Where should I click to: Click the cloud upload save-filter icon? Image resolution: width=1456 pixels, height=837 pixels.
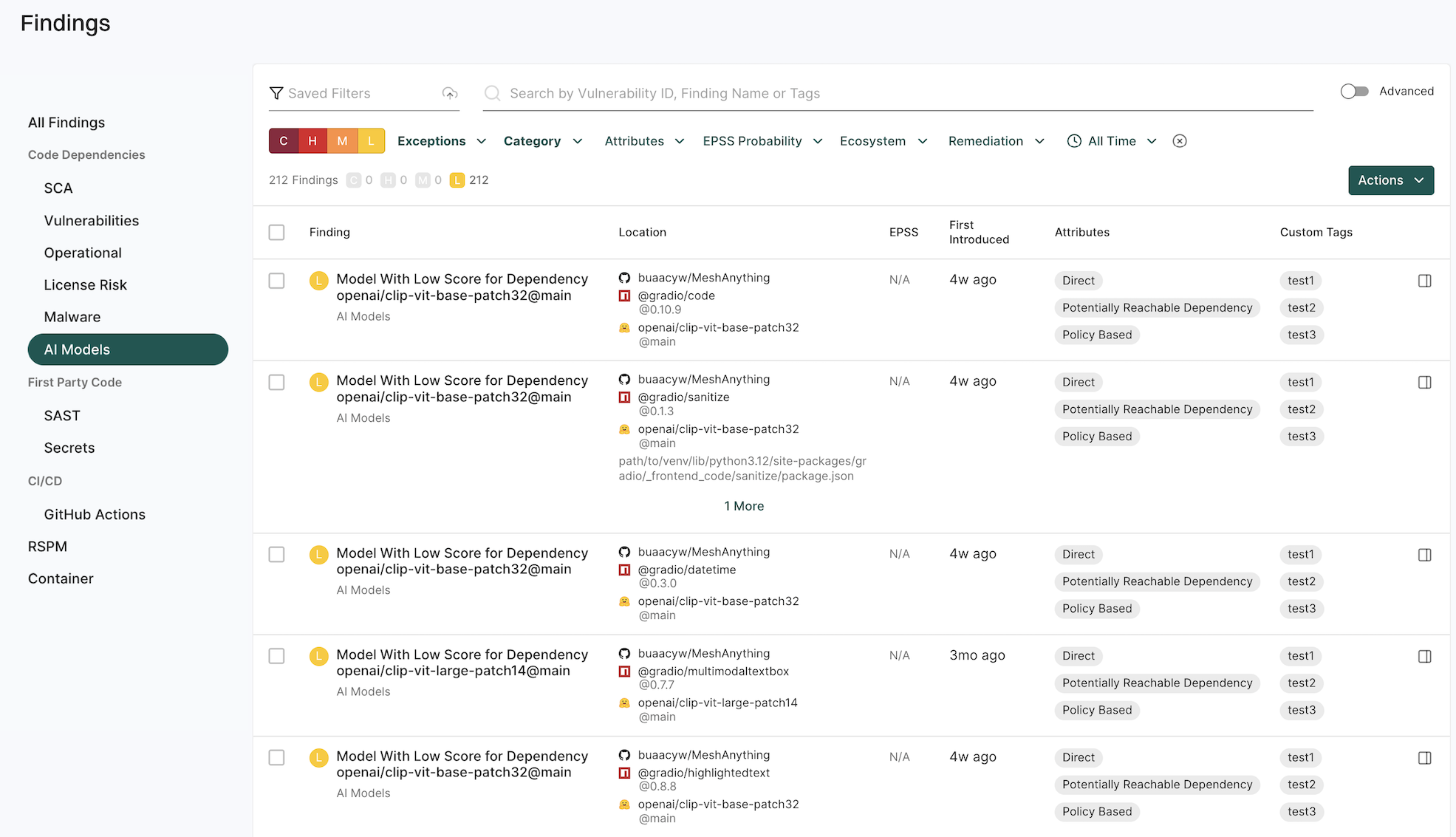pyautogui.click(x=450, y=93)
